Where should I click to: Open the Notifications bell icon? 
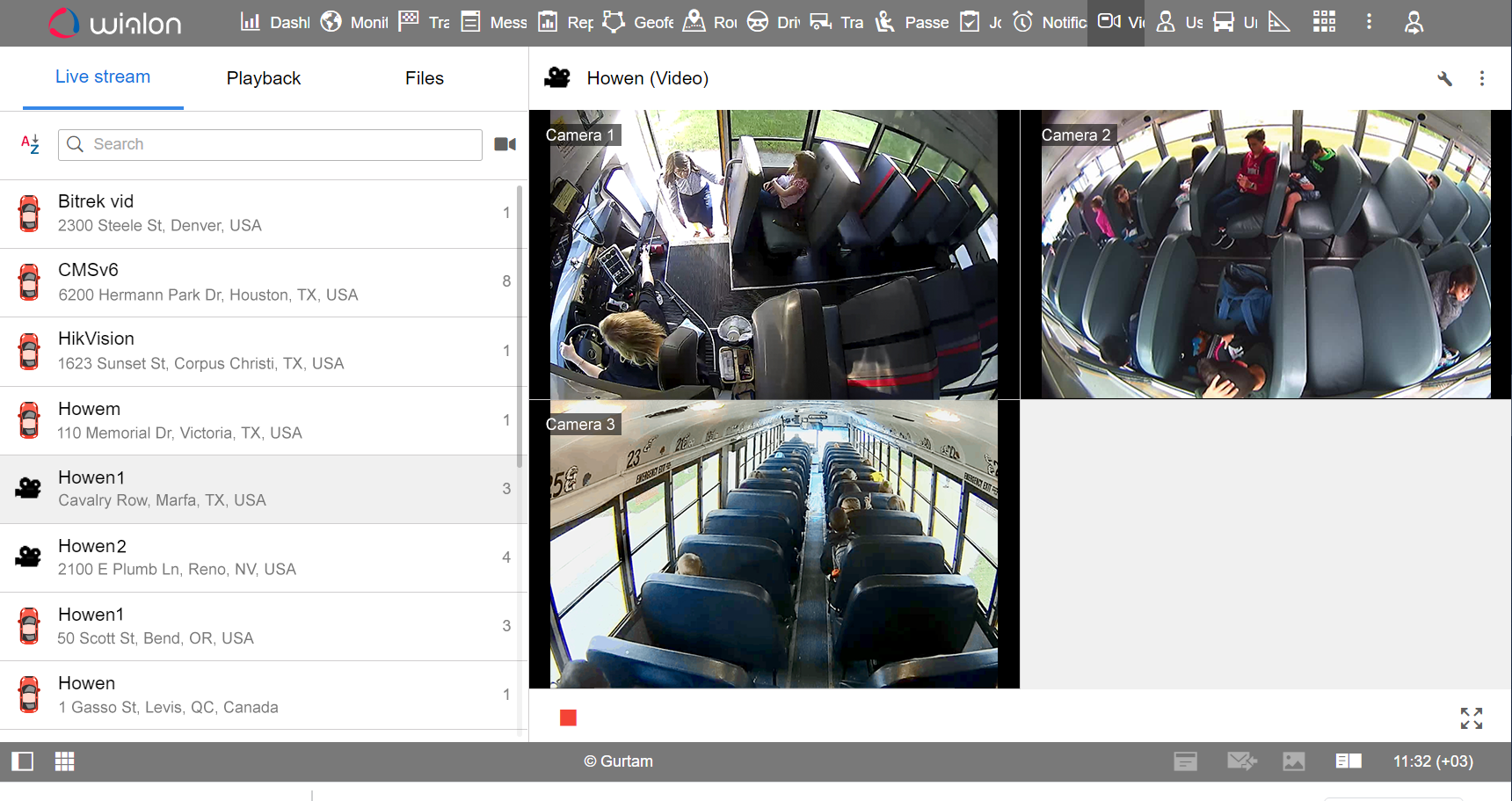click(1022, 21)
